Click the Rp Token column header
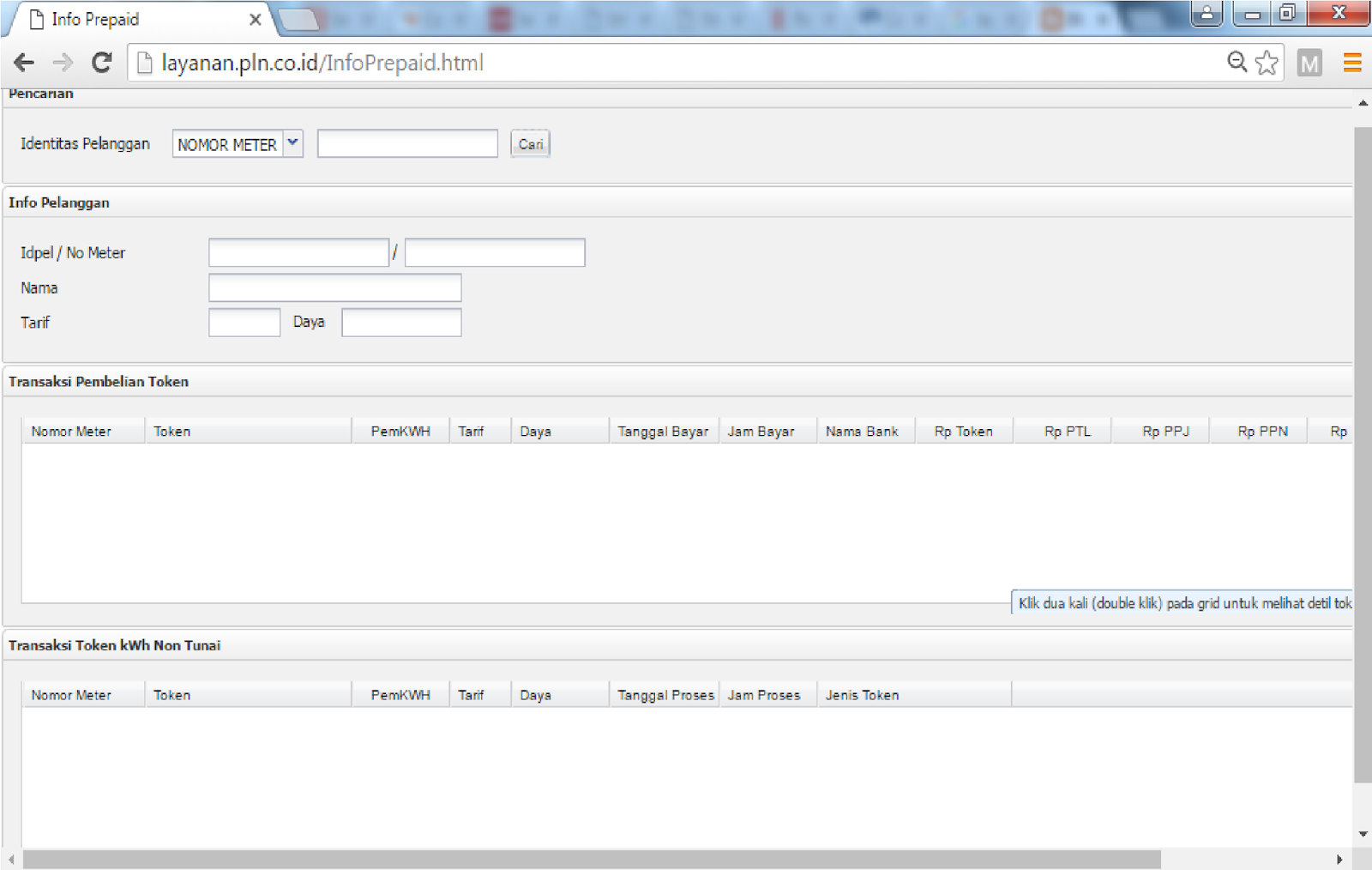Viewport: 1372px width, 870px height. tap(964, 431)
